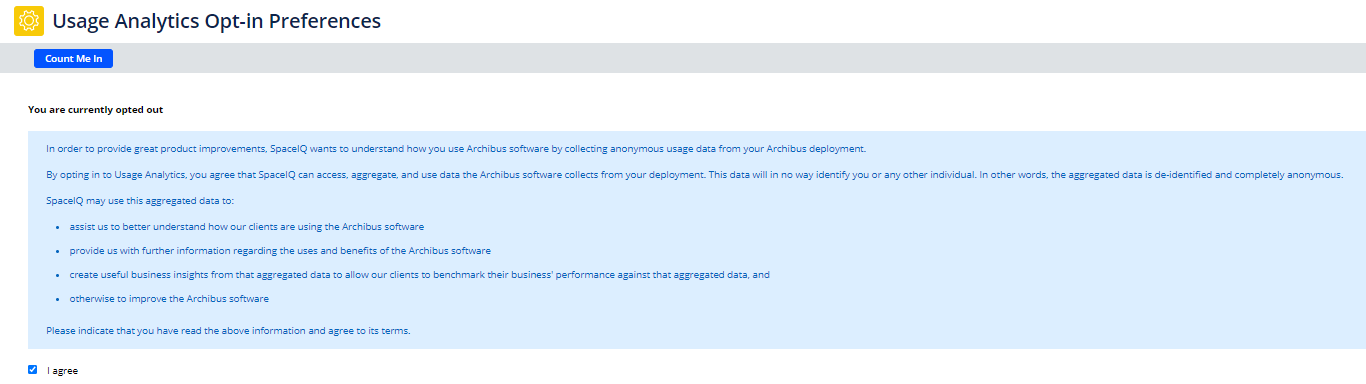Click the bullet dot before 'assist us'
This screenshot has height=384, width=1366.
tap(59, 228)
